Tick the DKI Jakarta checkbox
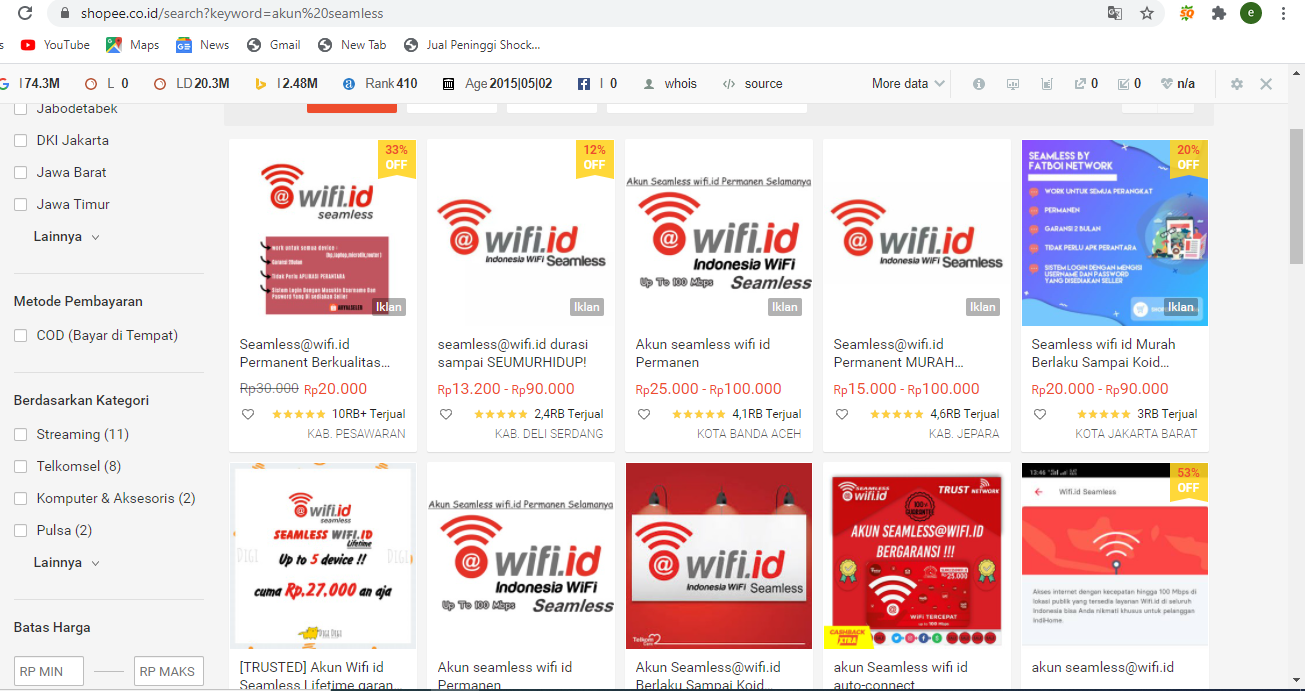1305x691 pixels. coord(20,141)
